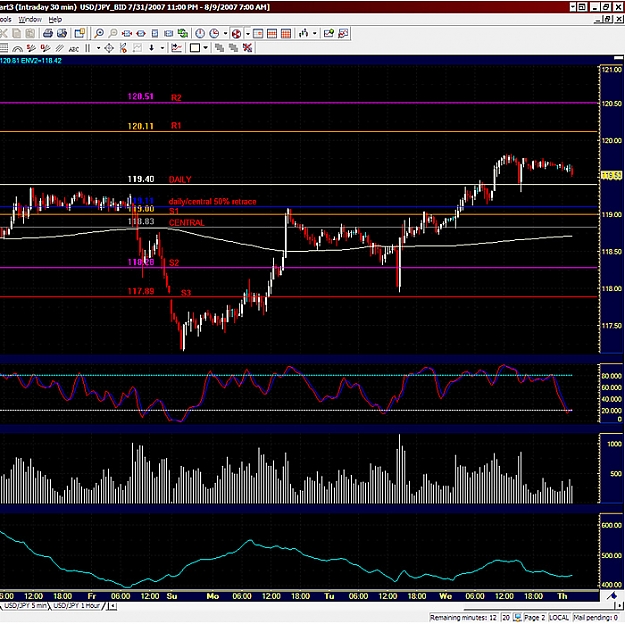Click the Print icon in the toolbar

pos(48,33)
